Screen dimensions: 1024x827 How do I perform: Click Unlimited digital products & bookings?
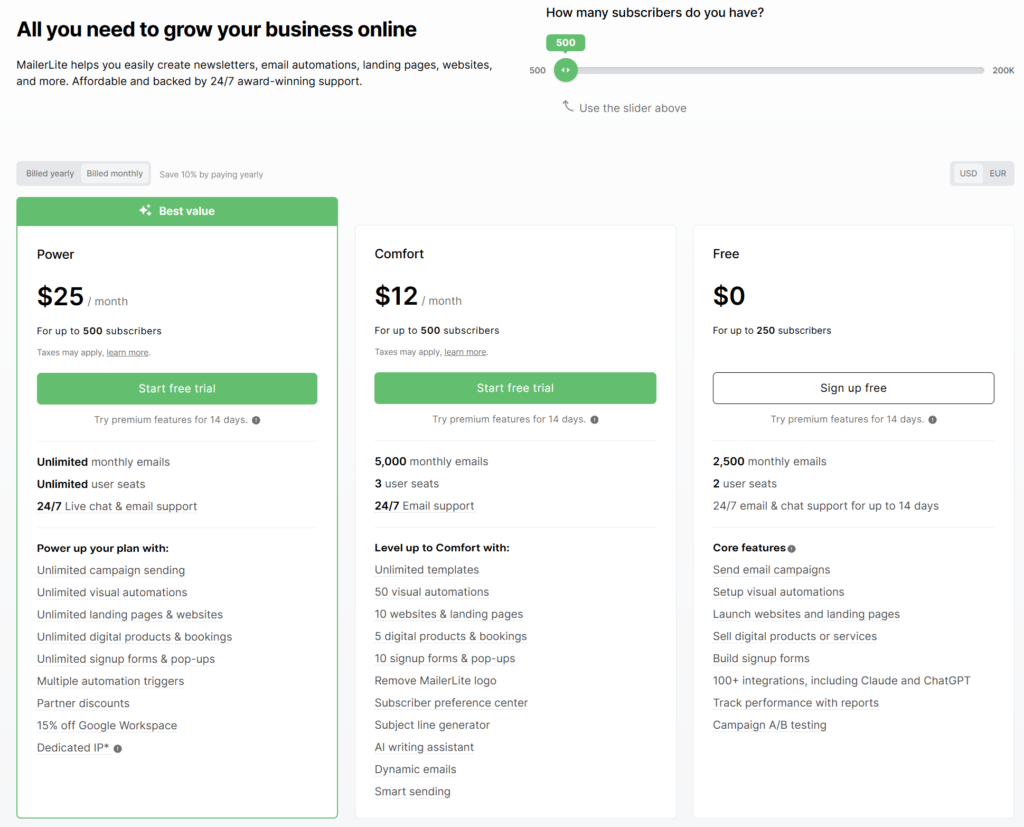click(135, 637)
